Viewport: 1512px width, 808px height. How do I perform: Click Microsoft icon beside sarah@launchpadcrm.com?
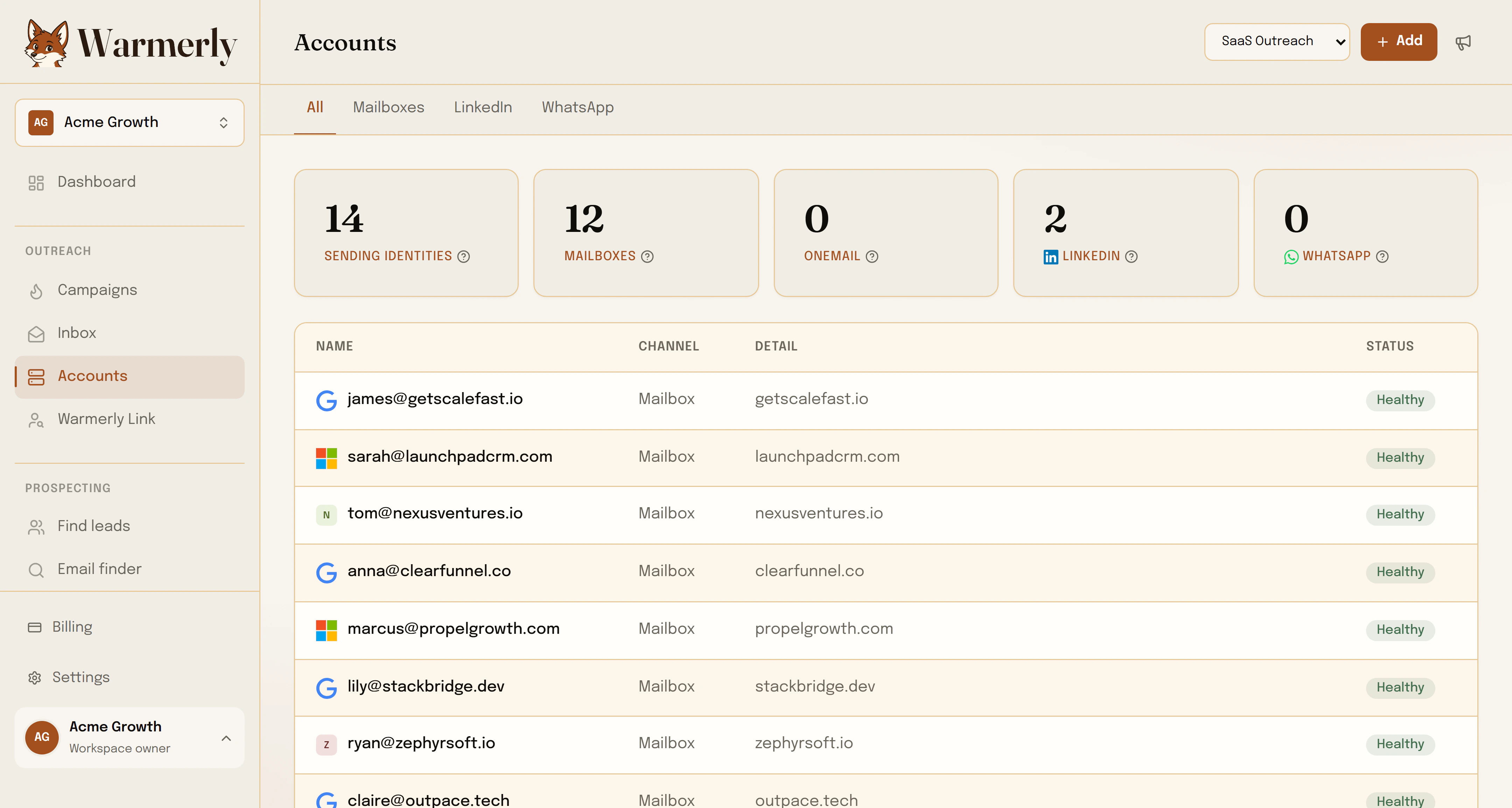pos(326,458)
